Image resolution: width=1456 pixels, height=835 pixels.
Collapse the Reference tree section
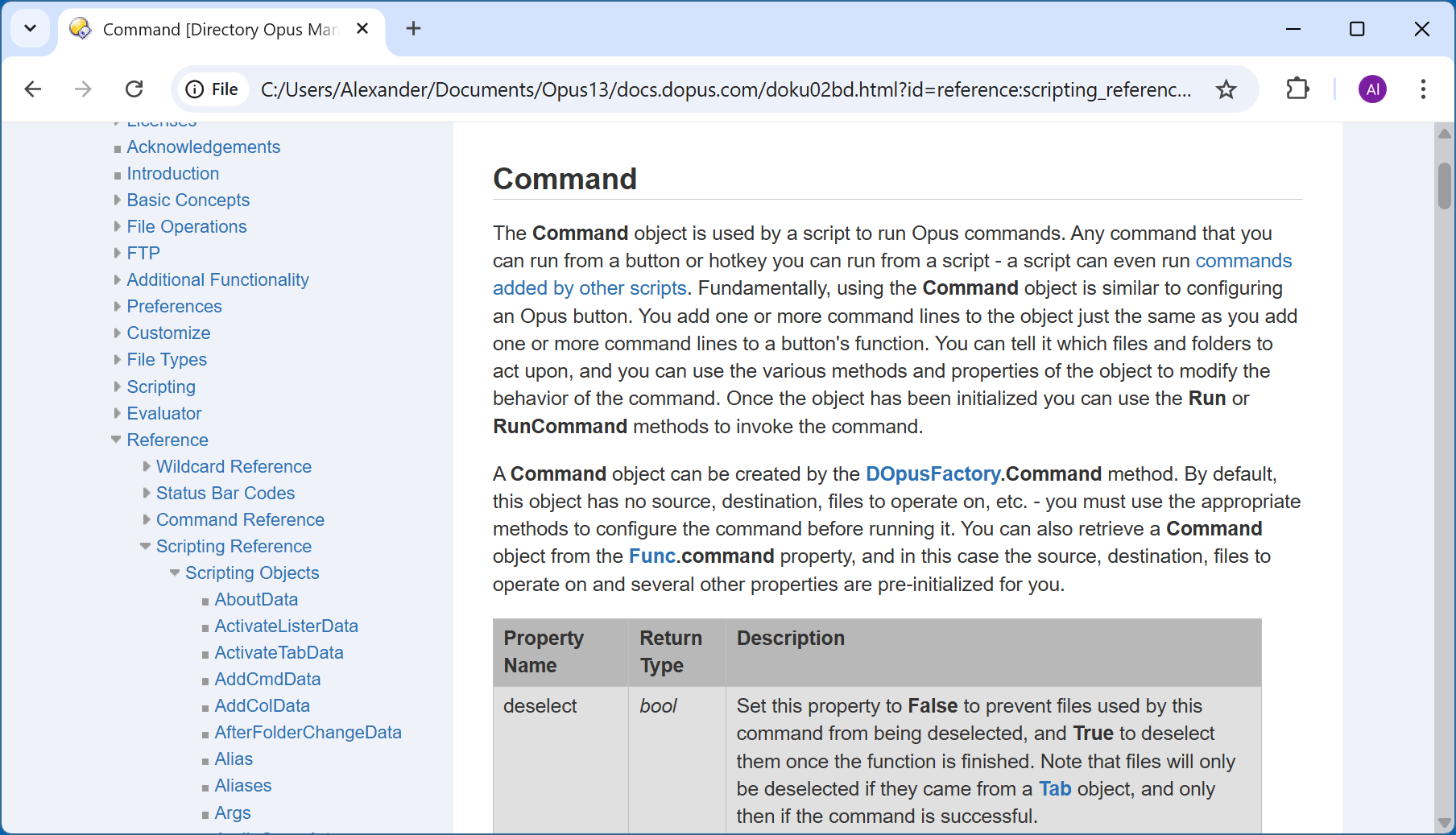(x=117, y=440)
